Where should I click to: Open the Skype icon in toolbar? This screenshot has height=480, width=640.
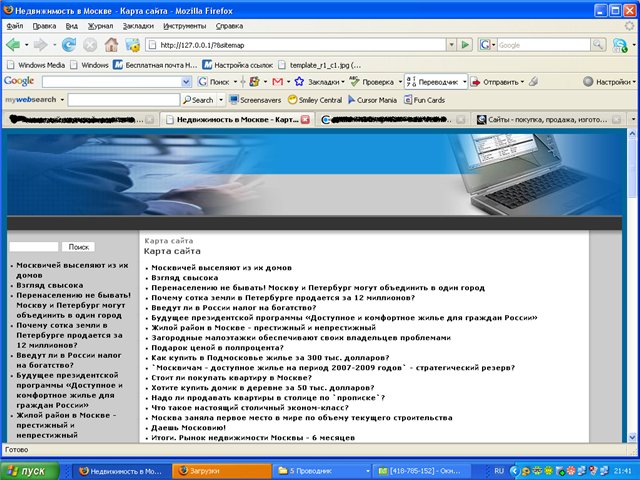[620, 45]
